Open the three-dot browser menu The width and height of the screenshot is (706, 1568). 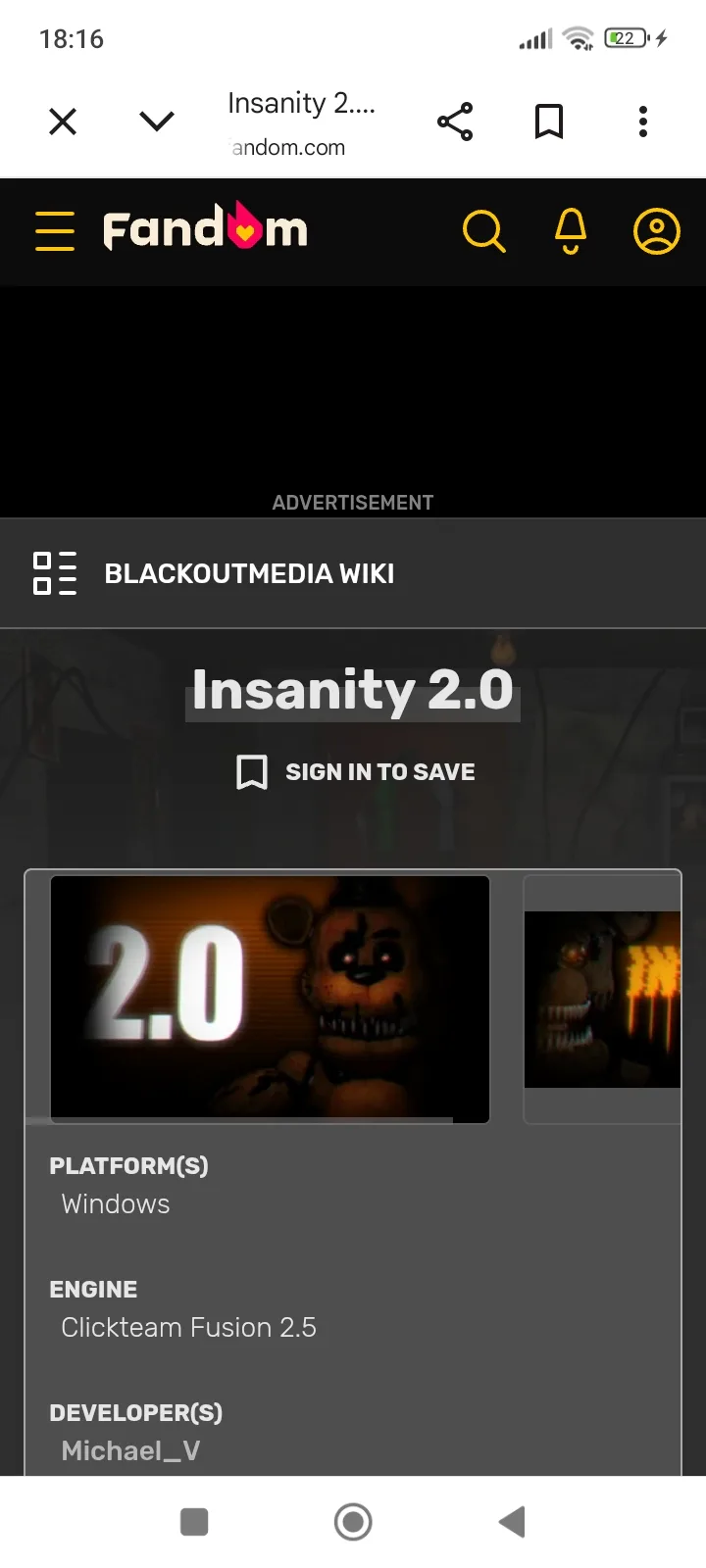pyautogui.click(x=643, y=122)
